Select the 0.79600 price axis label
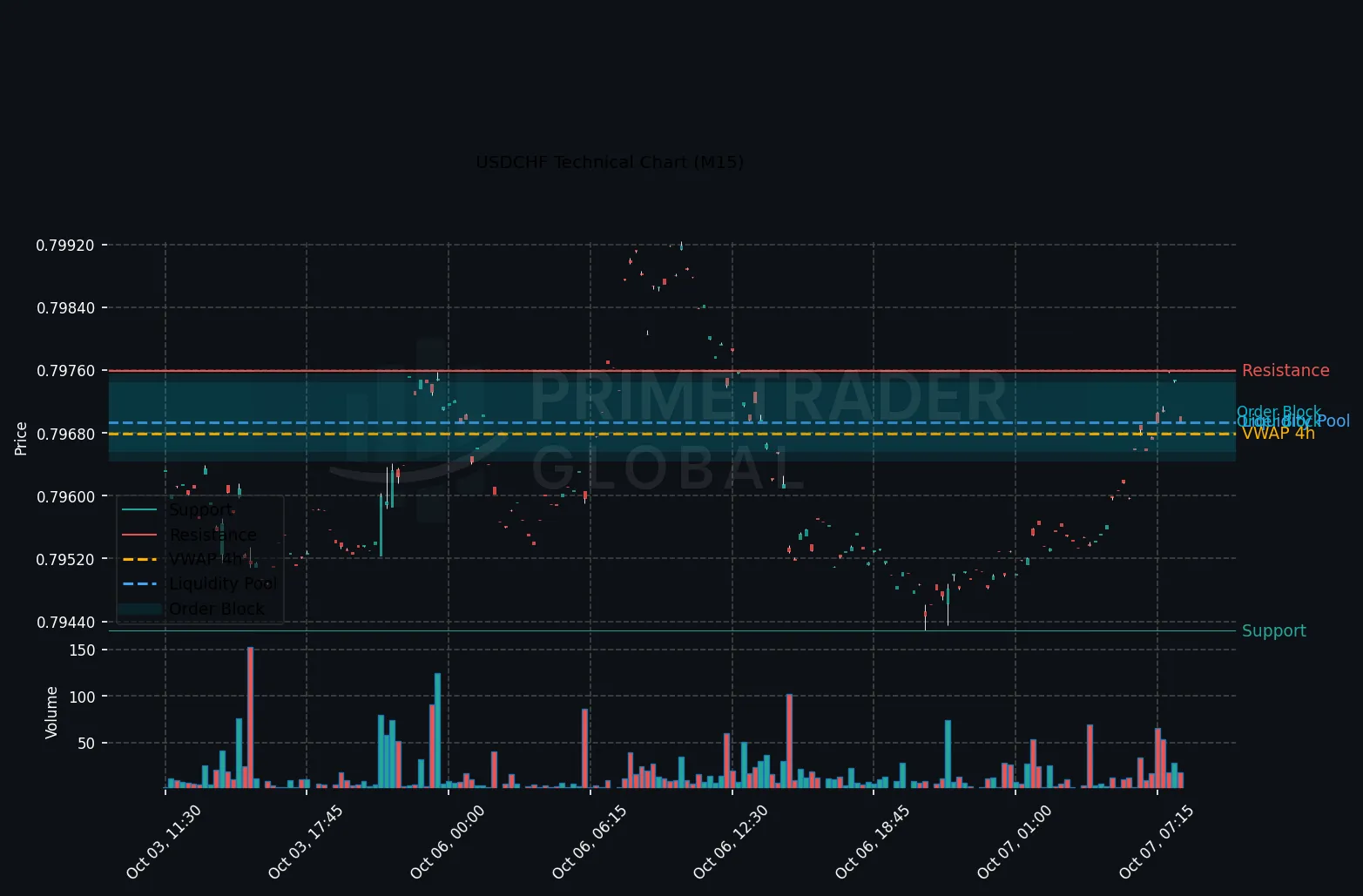Screen dimensions: 1363x896 [65, 496]
